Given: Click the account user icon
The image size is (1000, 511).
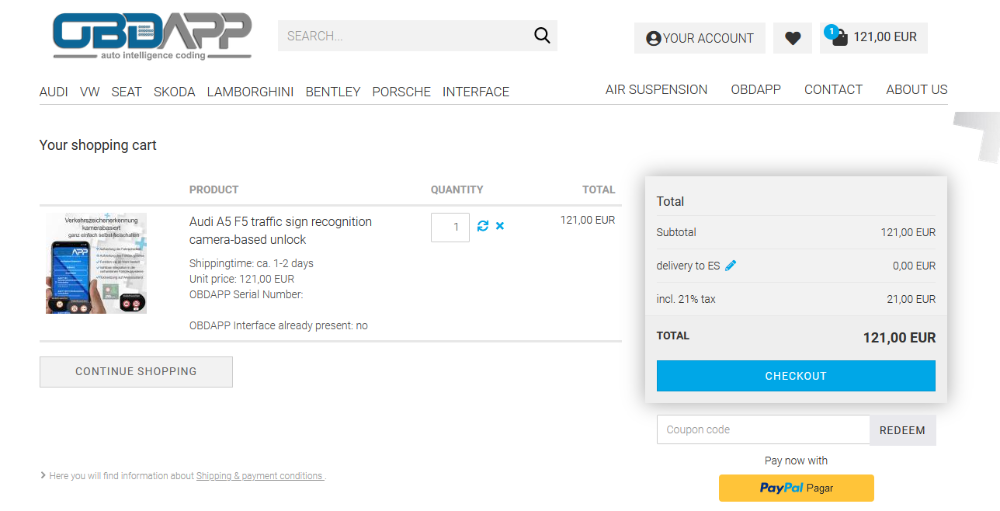Looking at the screenshot, I should click(x=653, y=38).
